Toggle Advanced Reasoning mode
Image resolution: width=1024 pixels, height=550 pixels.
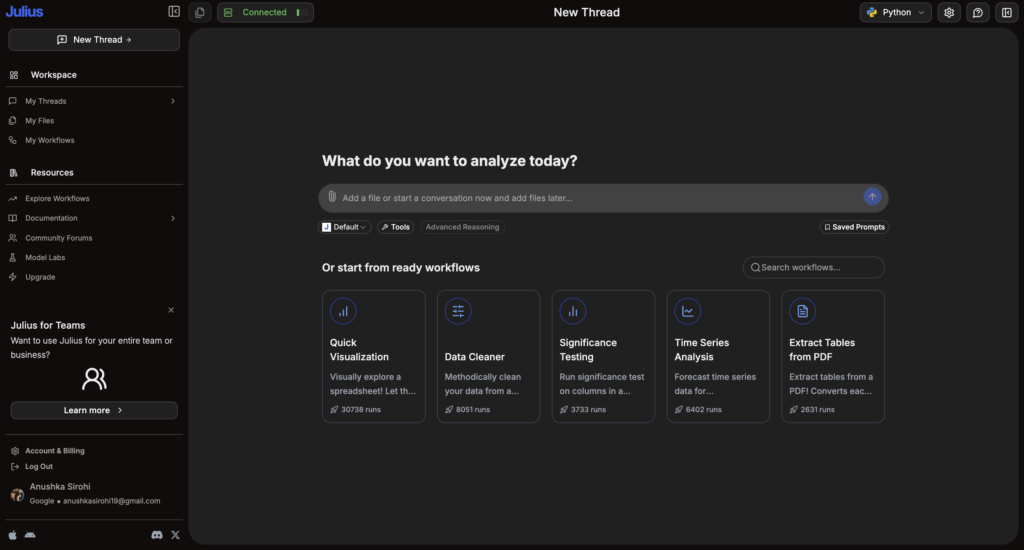coord(462,227)
